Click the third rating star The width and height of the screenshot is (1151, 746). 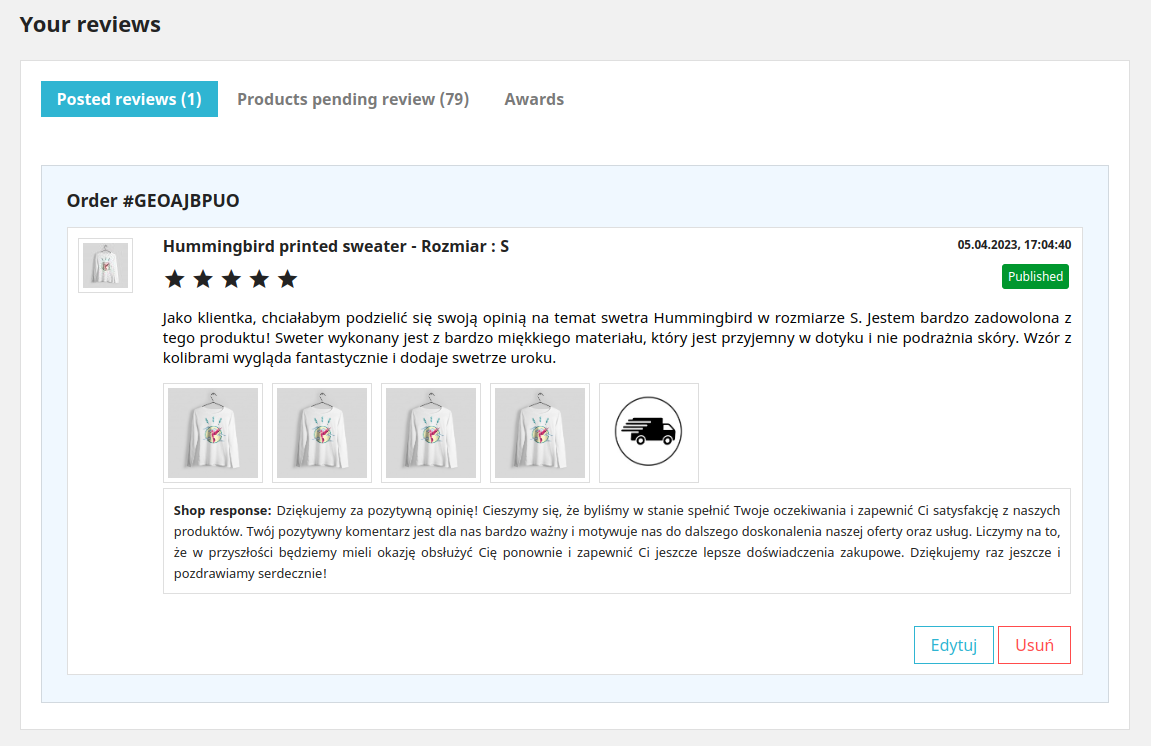(231, 279)
